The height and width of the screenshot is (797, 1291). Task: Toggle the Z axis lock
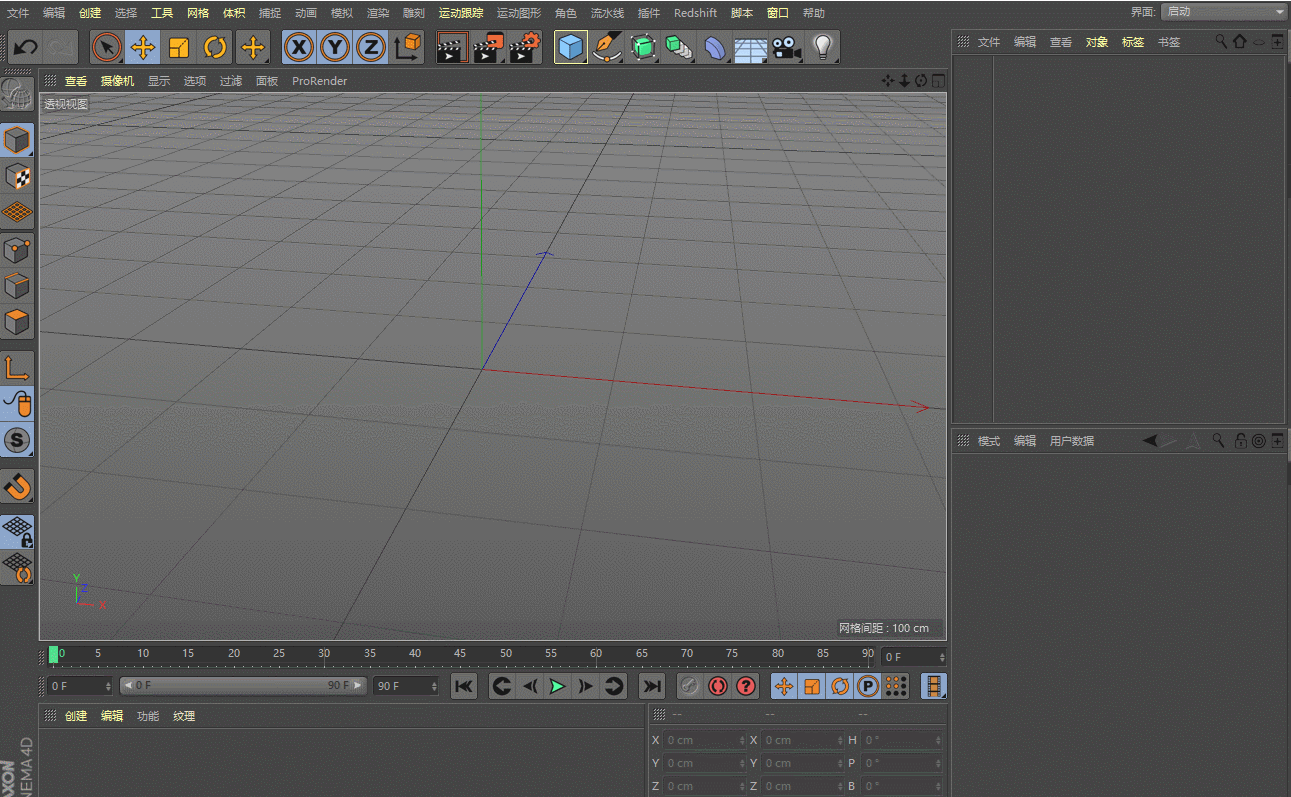point(371,47)
